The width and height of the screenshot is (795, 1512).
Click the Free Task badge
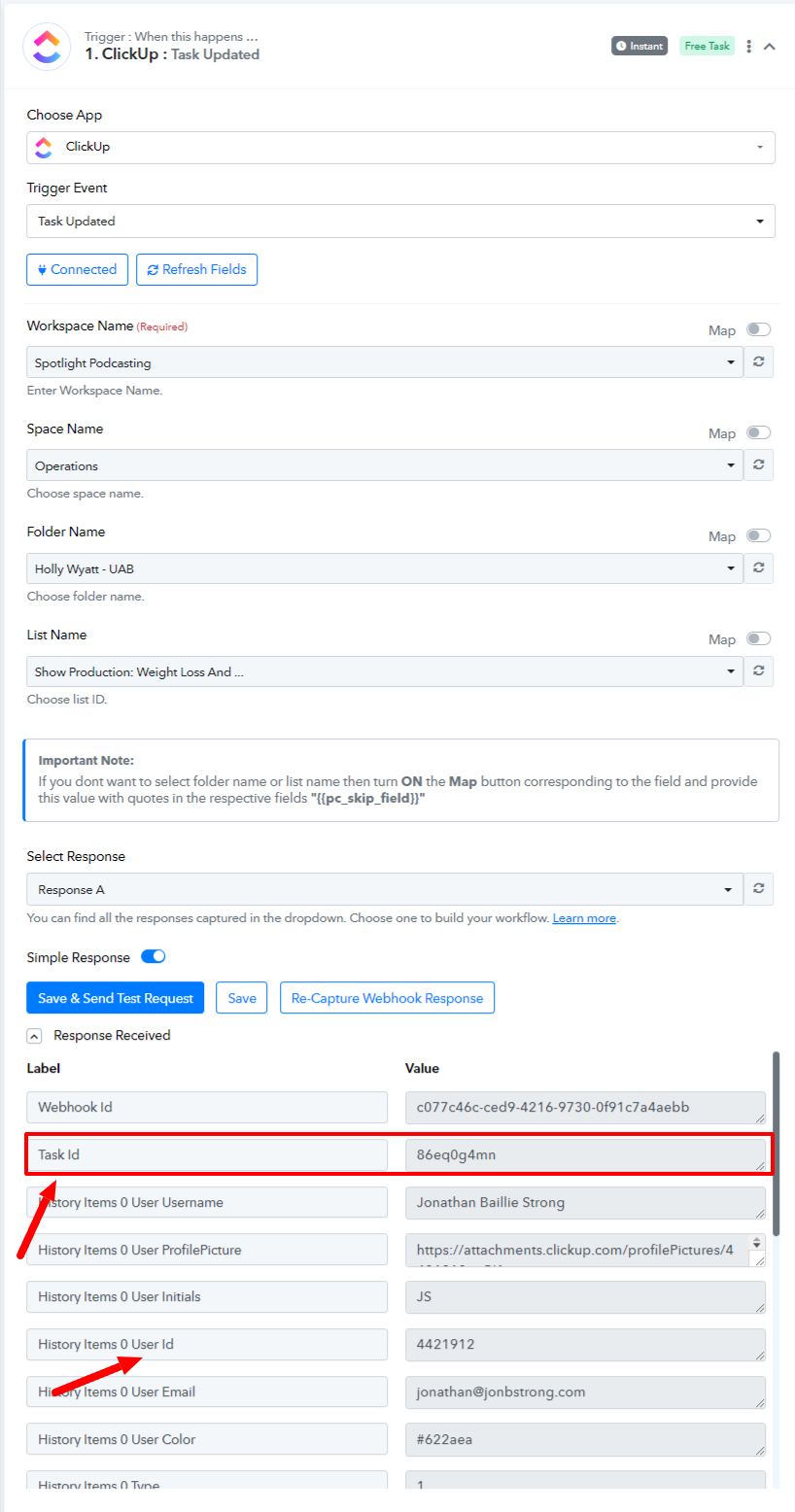[707, 46]
